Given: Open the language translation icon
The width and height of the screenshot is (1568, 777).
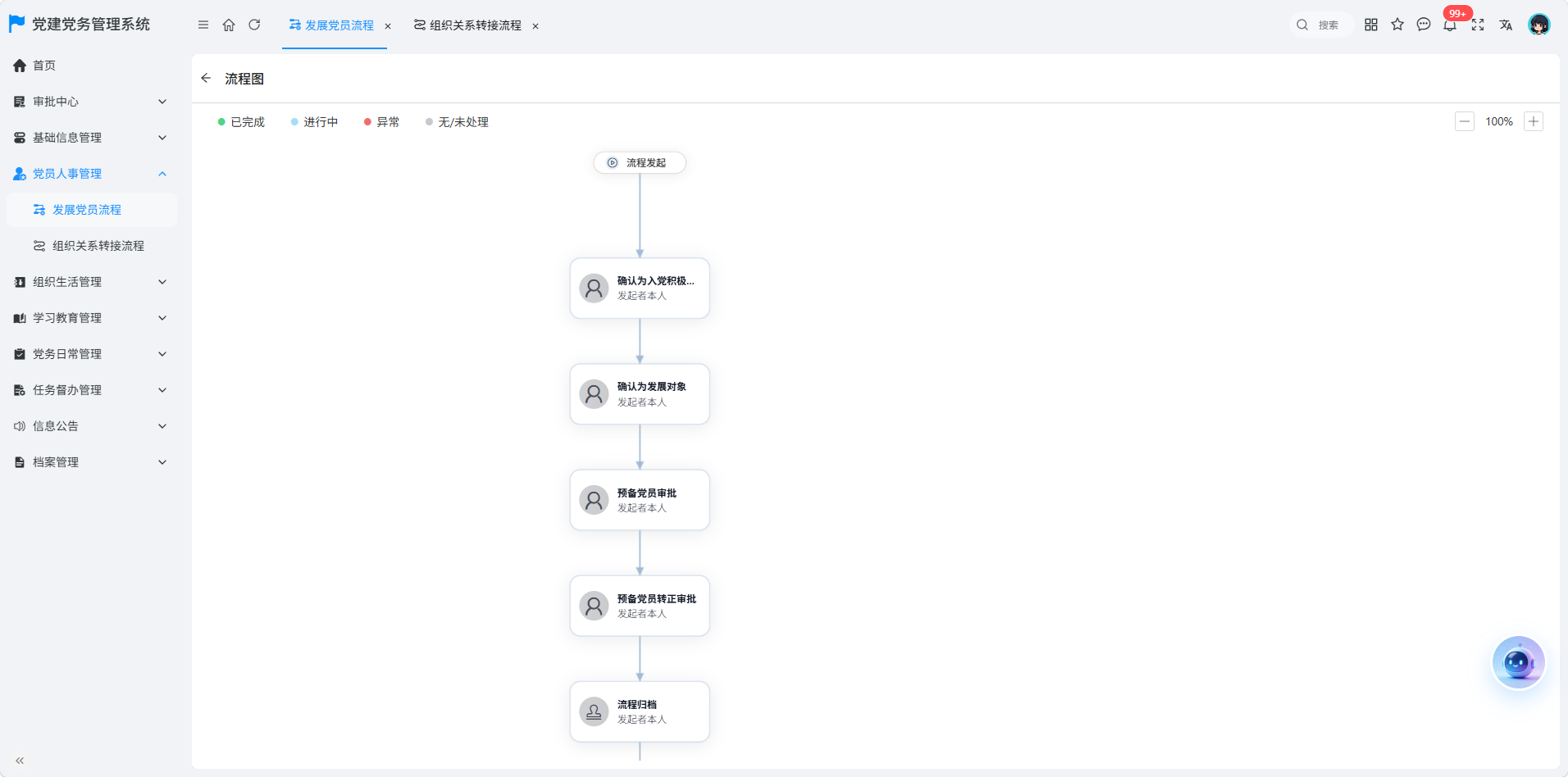Looking at the screenshot, I should (1506, 25).
